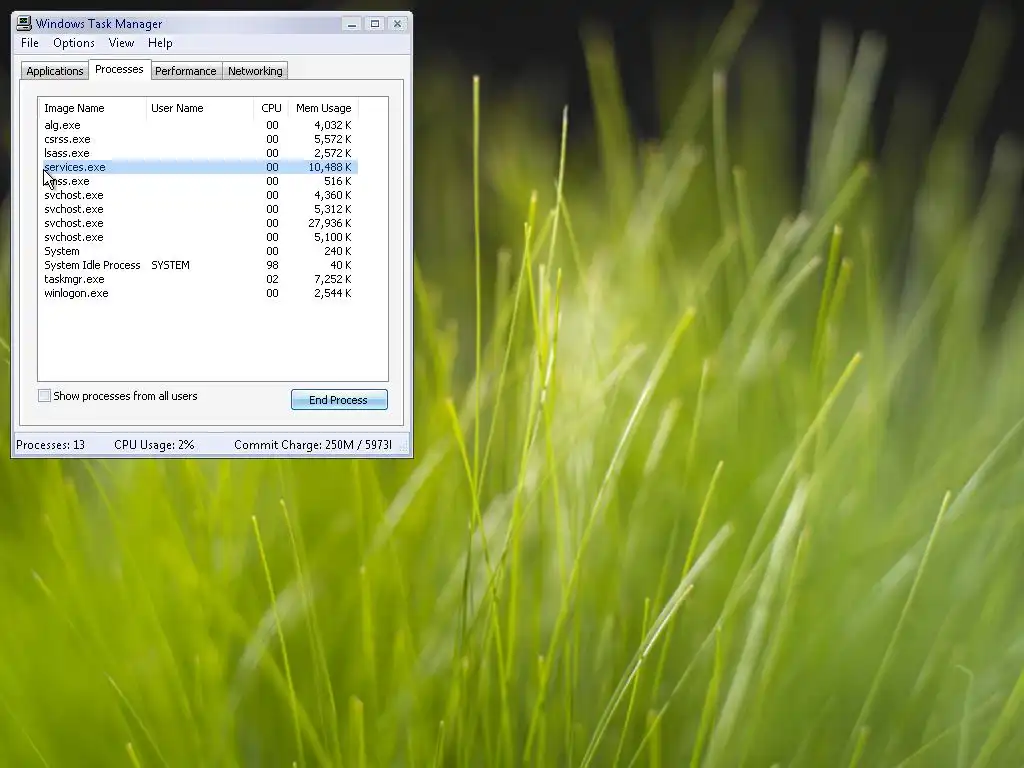The height and width of the screenshot is (768, 1024).
Task: Click the Task Manager title bar icon
Action: click(24, 24)
